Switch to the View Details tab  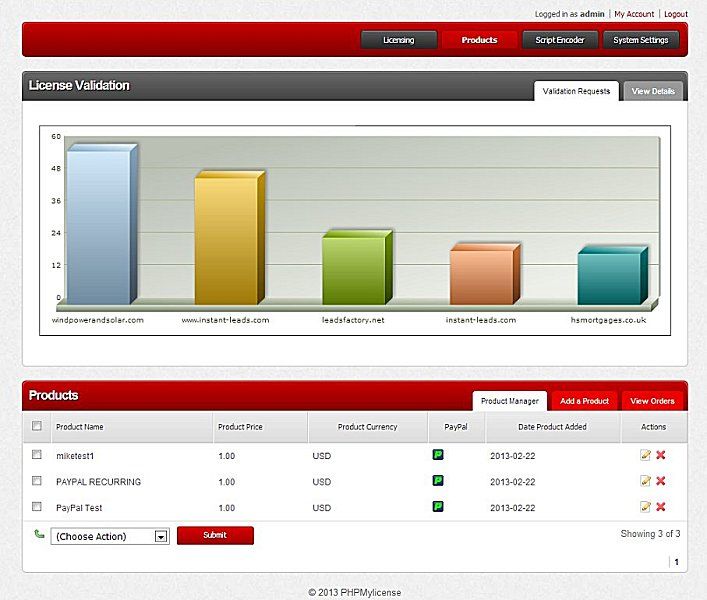pos(653,91)
